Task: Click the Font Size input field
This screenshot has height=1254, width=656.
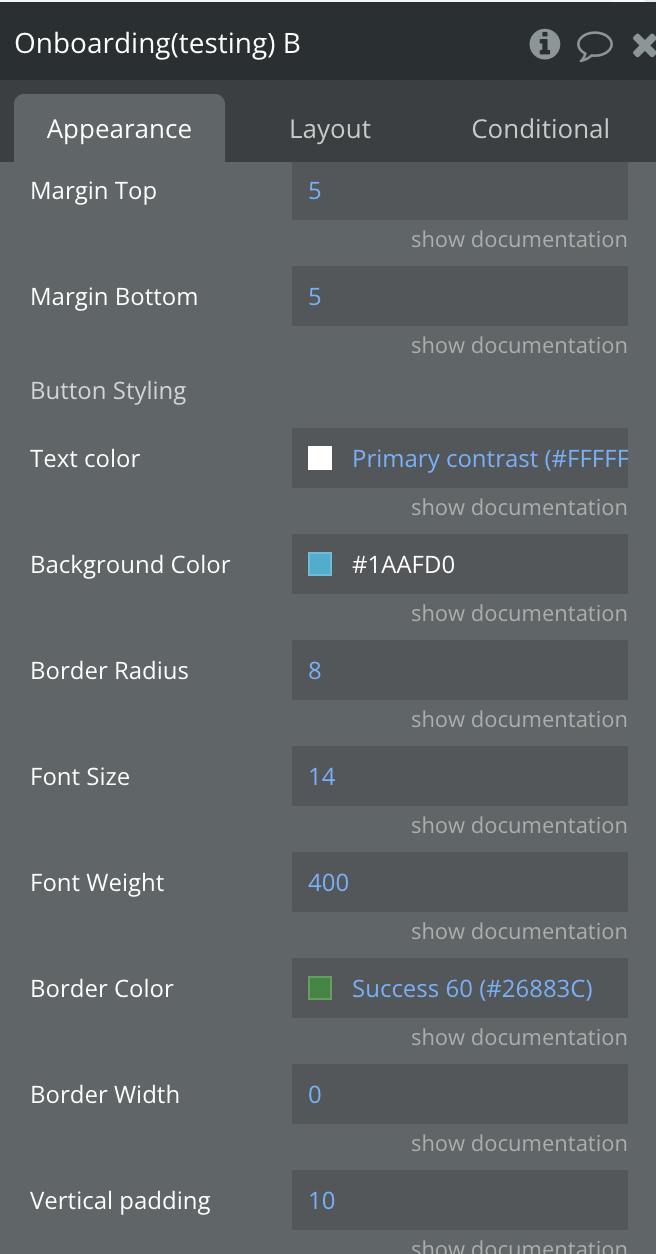Action: point(459,777)
